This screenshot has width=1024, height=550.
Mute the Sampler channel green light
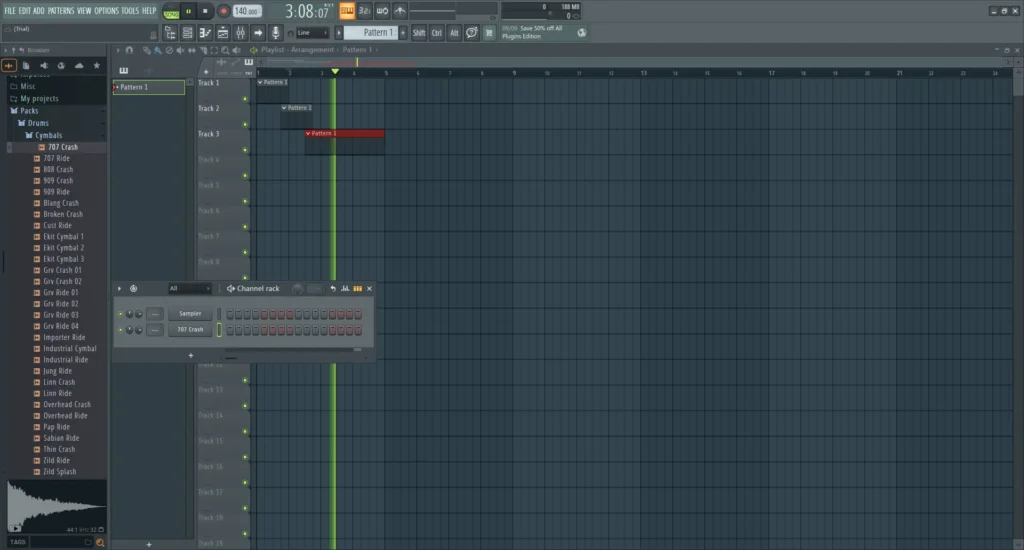(120, 314)
